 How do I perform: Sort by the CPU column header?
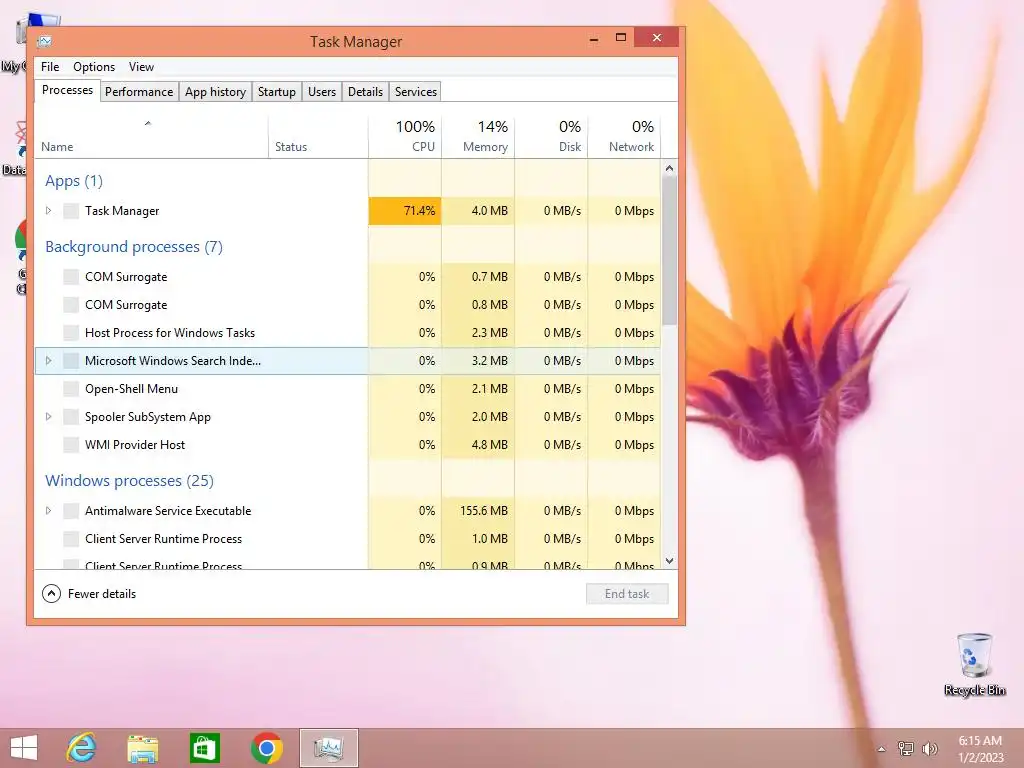pos(405,136)
